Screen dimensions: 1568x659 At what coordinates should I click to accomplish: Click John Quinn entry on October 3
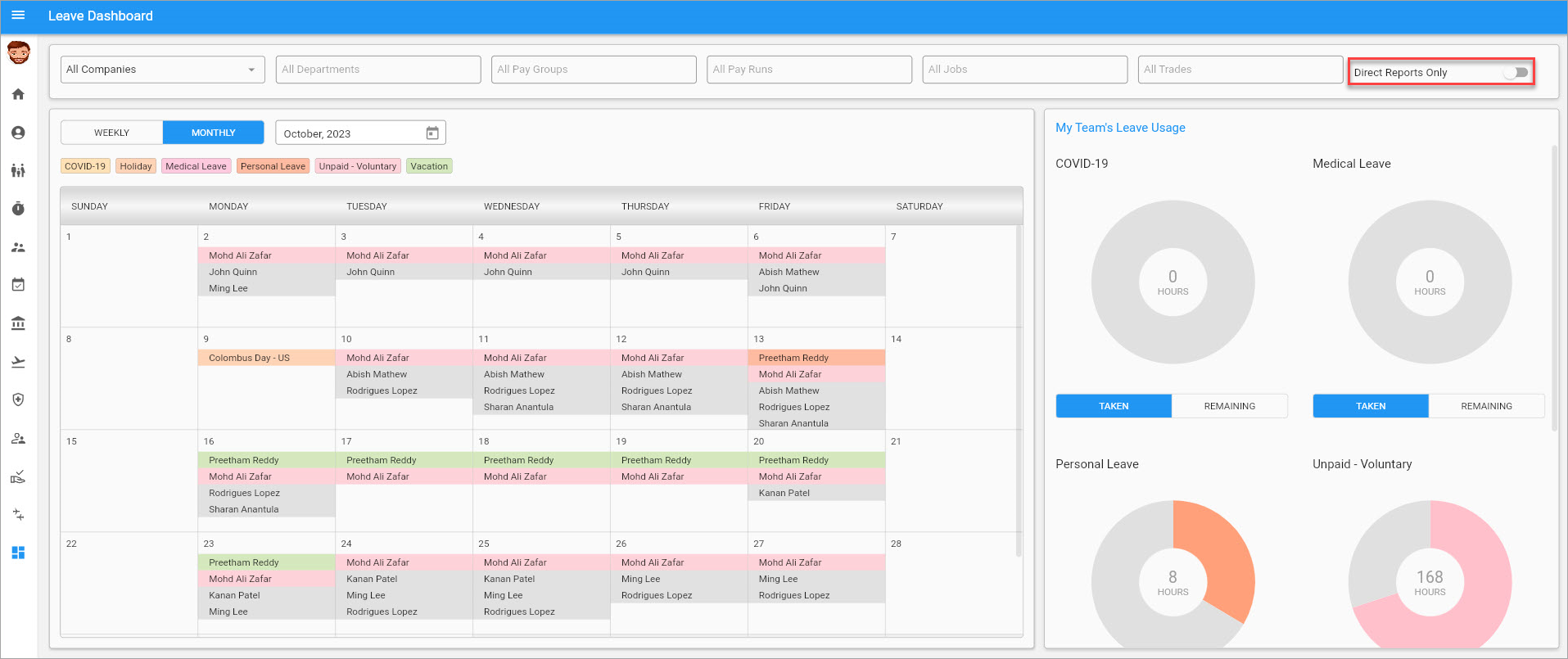coord(404,272)
